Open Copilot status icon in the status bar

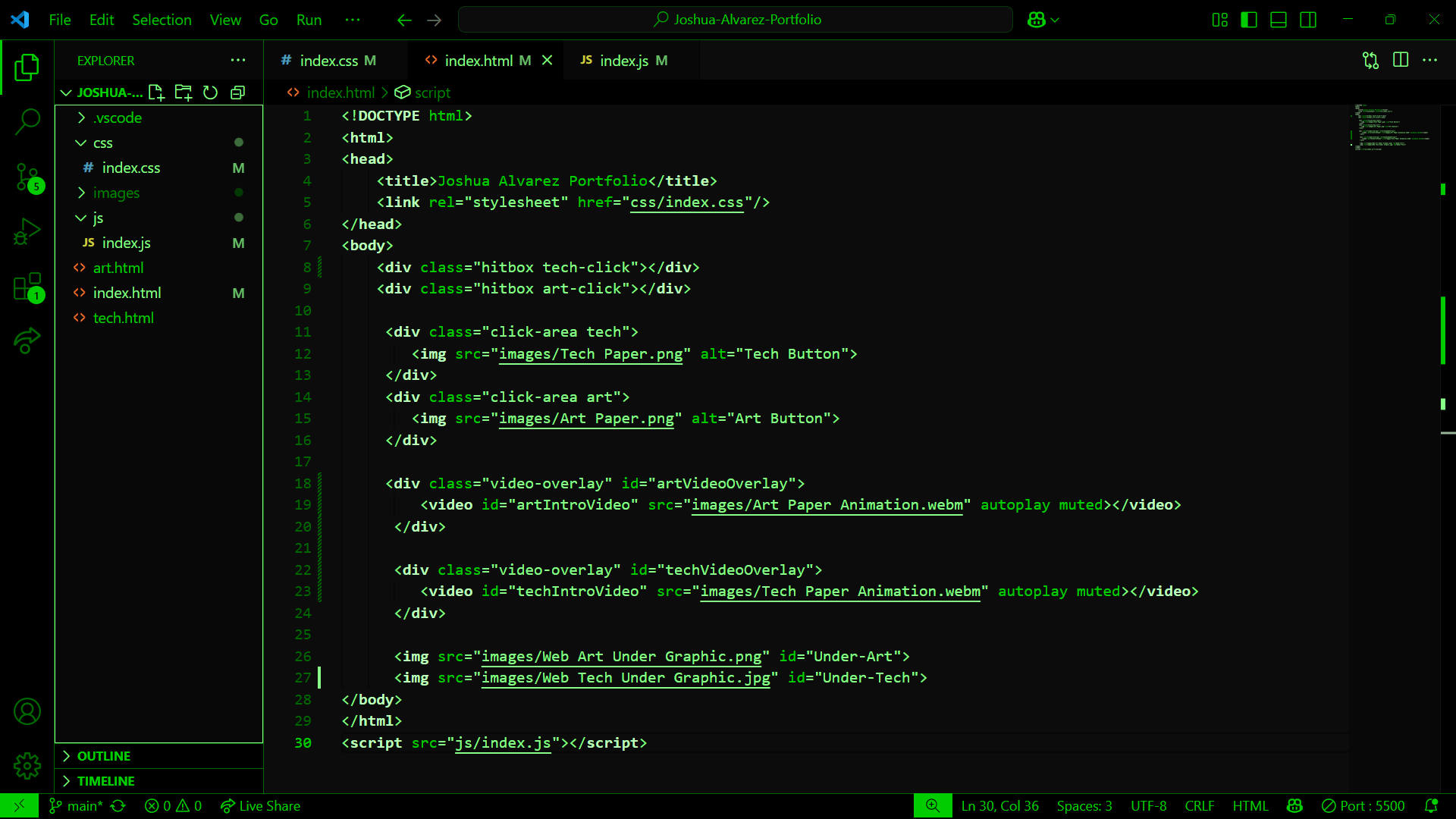tap(1295, 806)
